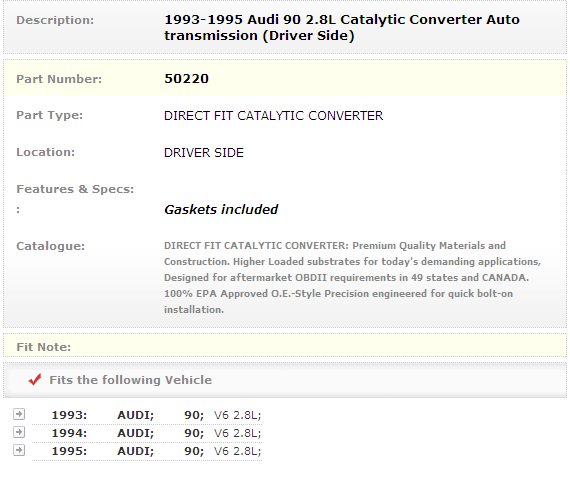Click the part number 50220

click(186, 79)
